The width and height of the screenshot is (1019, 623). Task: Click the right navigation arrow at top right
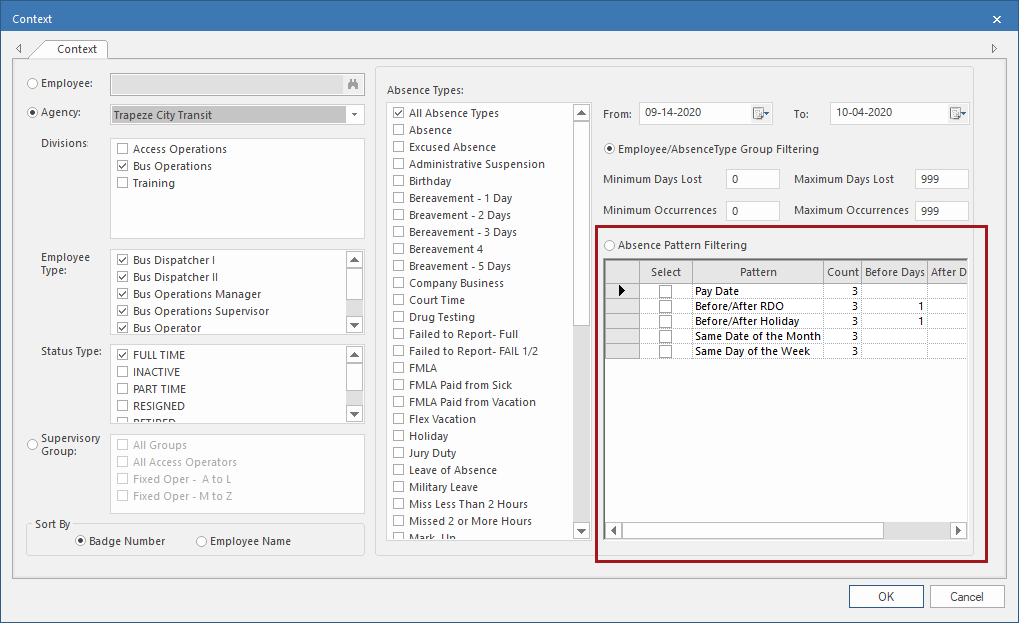click(x=993, y=48)
